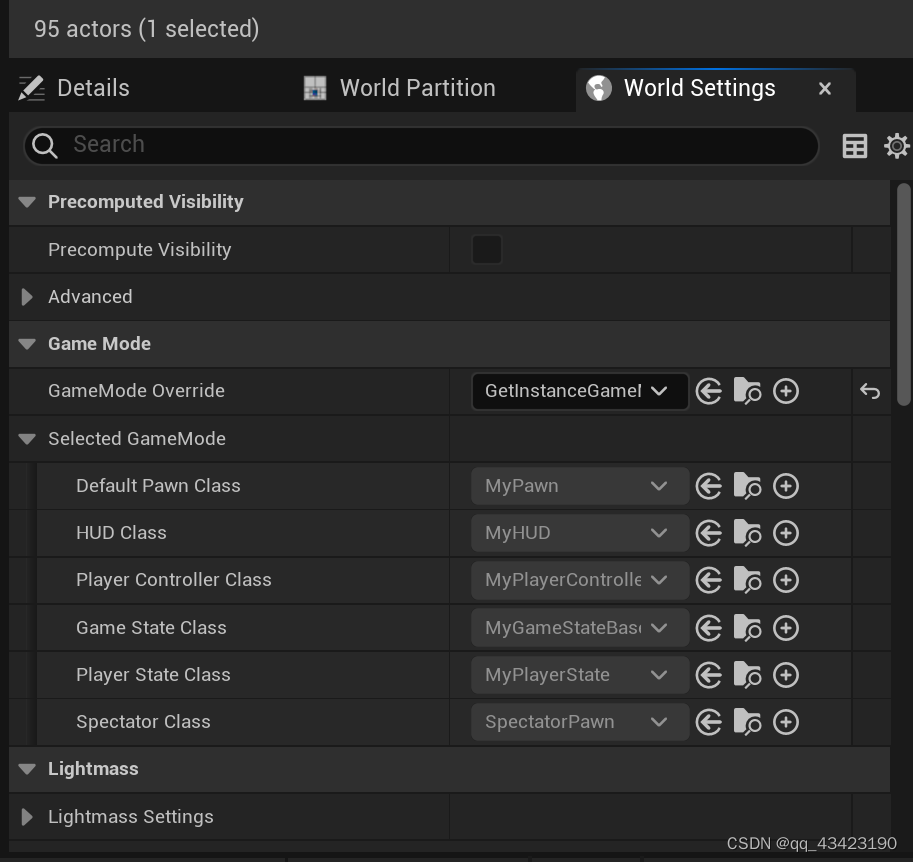Open the Game State Class dropdown
Screen dimensions: 913x862
pyautogui.click(x=580, y=628)
